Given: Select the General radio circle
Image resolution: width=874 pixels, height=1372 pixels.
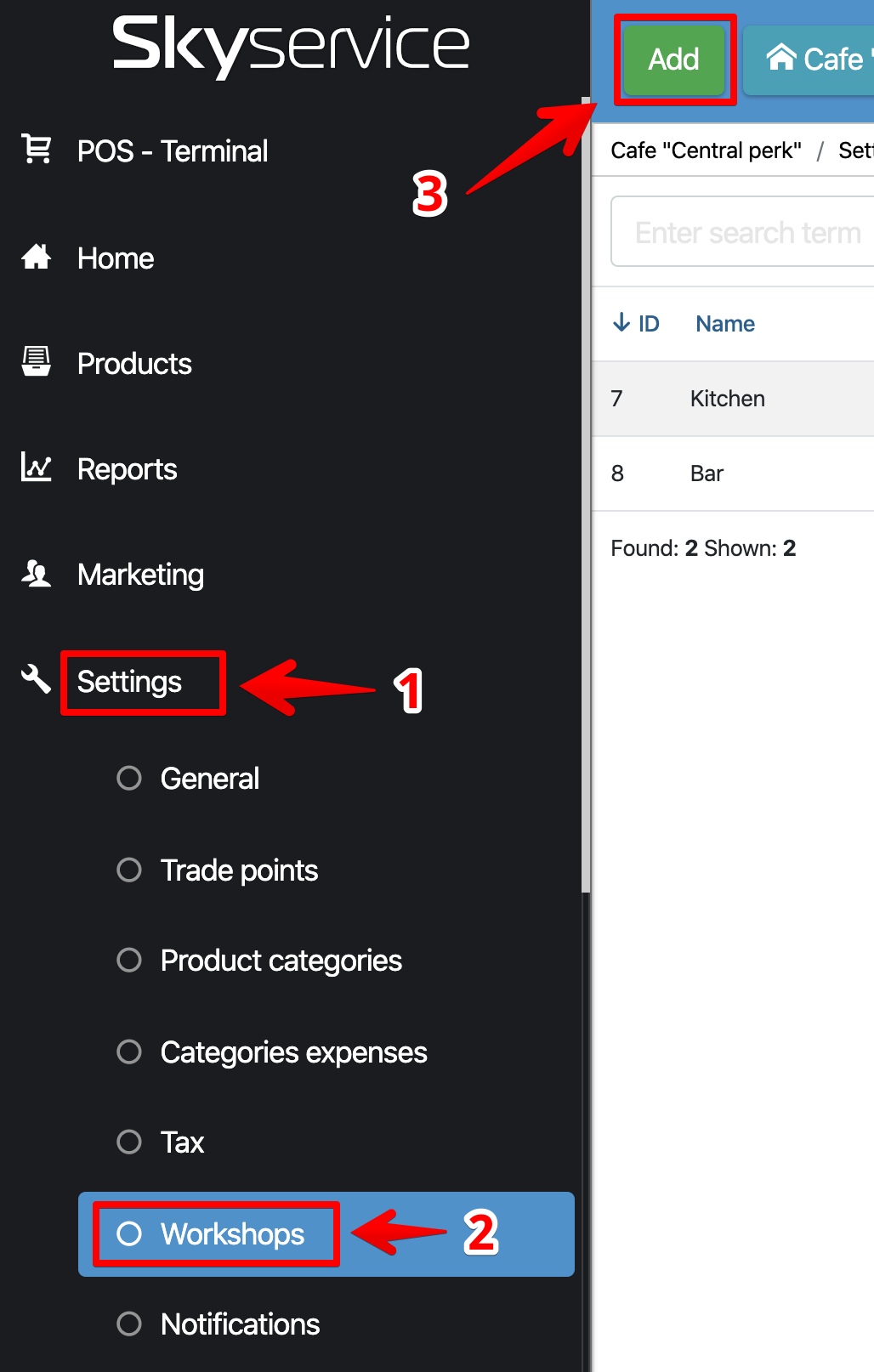Looking at the screenshot, I should (129, 778).
